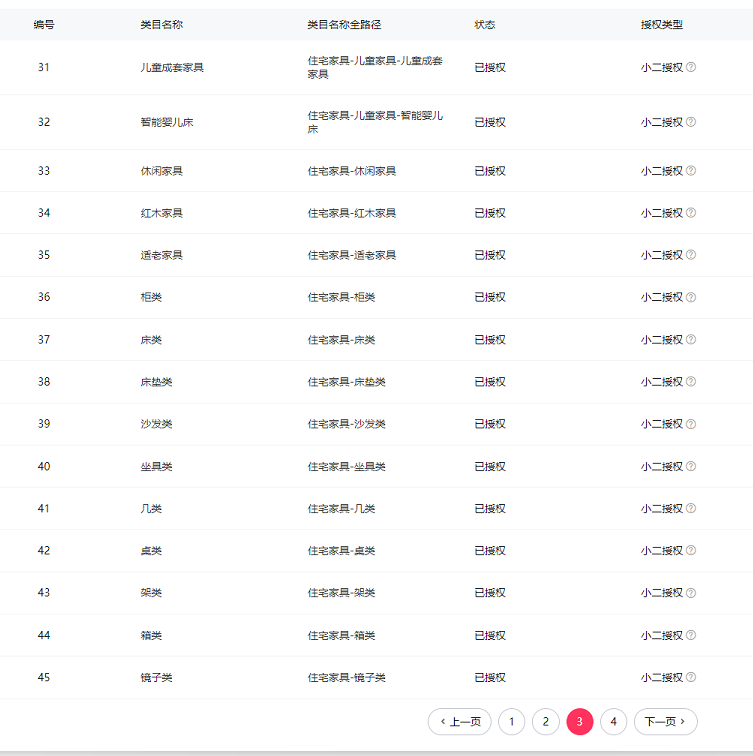Open authorization help icon for 柜类
Screen dimensions: 753x756
(691, 297)
